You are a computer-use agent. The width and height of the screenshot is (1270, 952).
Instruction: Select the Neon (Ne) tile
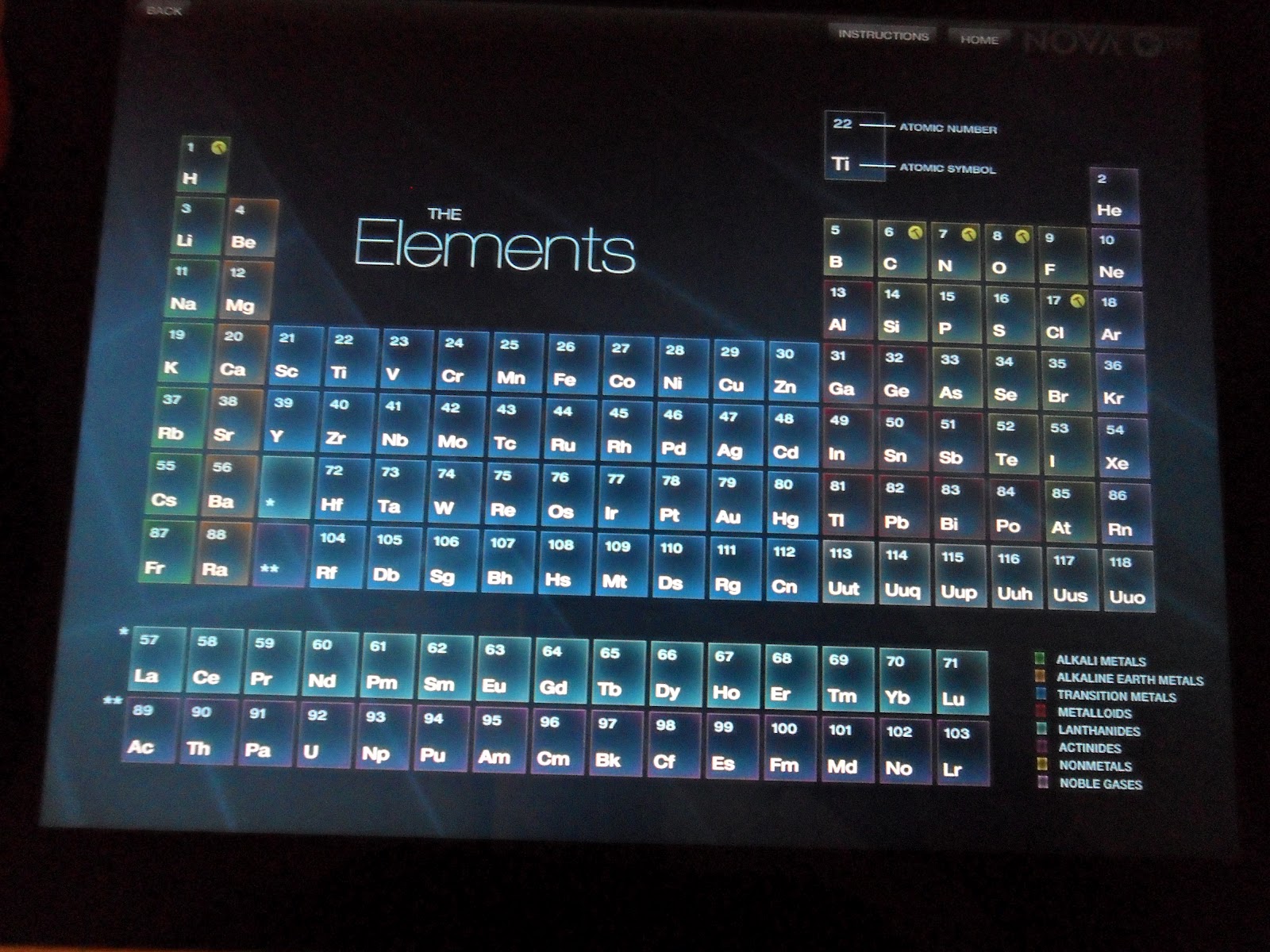1116,257
